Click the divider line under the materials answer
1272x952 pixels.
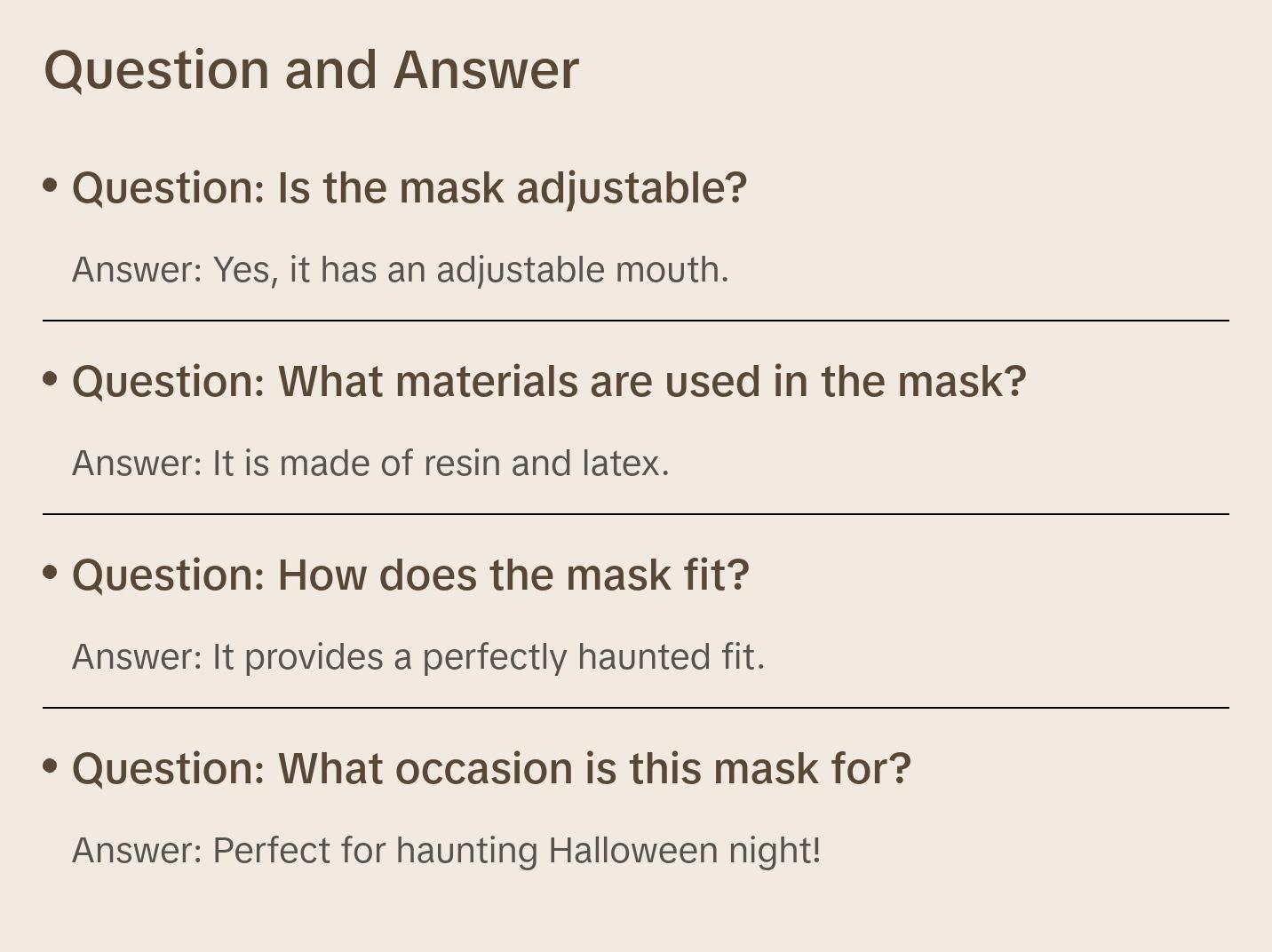636,514
